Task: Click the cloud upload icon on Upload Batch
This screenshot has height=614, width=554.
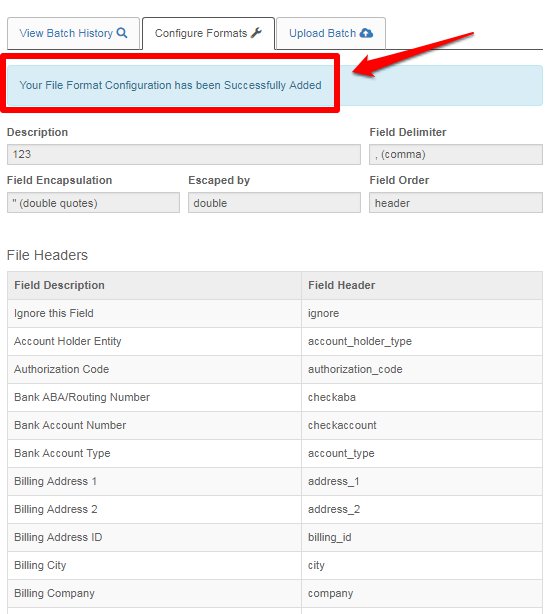Action: click(366, 33)
